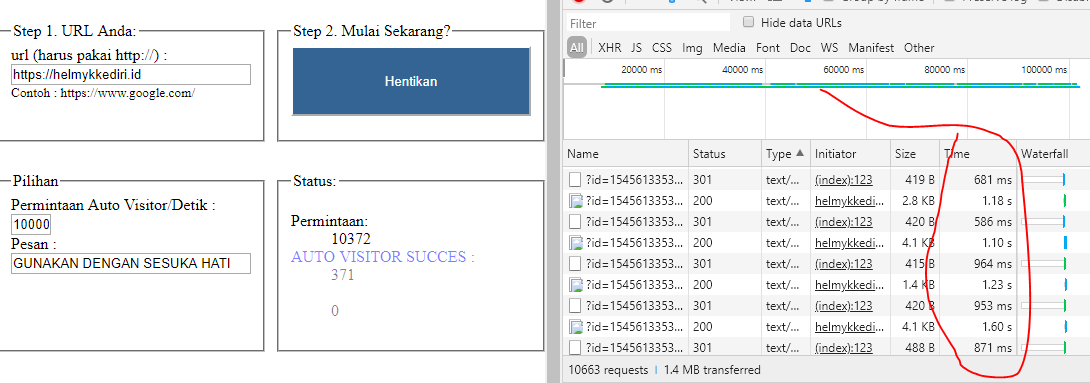Click the Hentikan button
Image resolution: width=1090 pixels, height=383 pixels.
[411, 81]
